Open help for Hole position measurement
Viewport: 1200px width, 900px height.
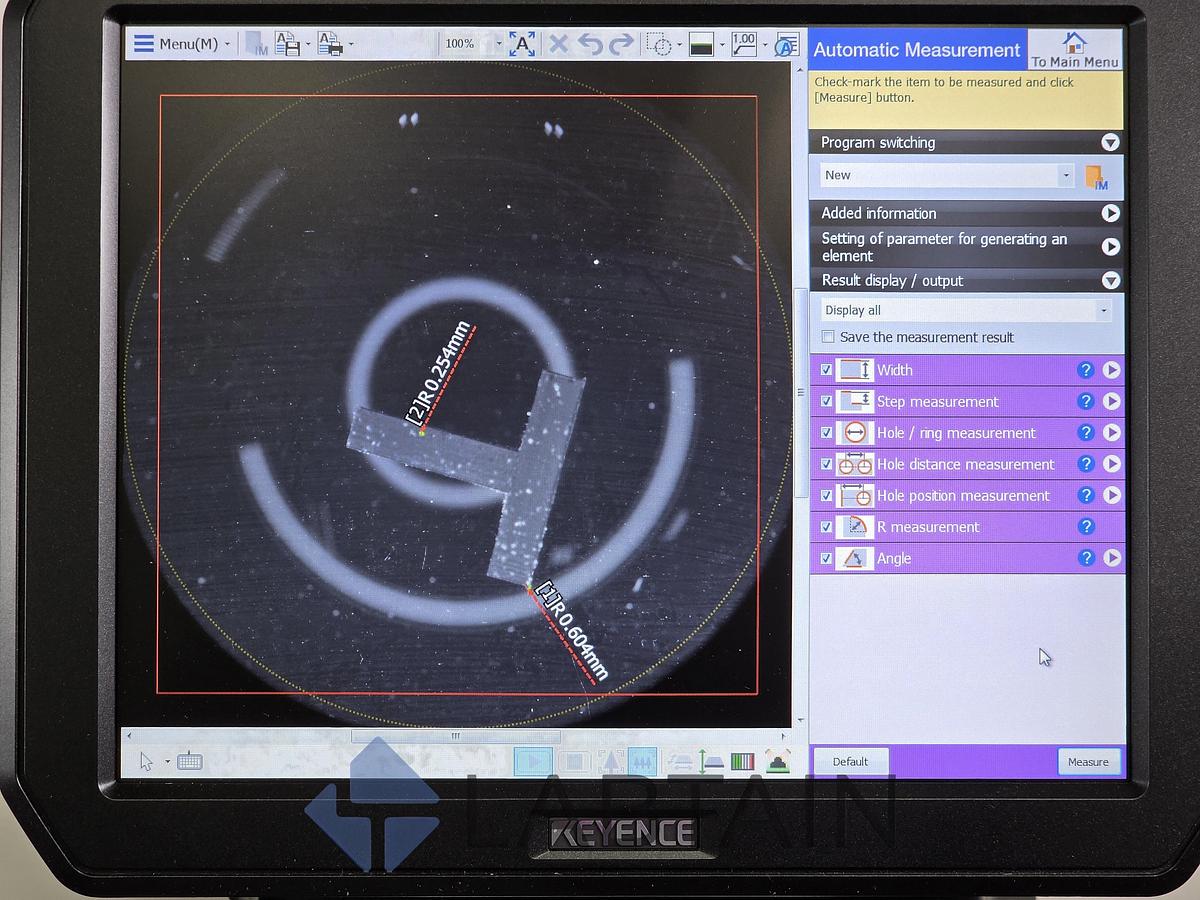click(1086, 495)
